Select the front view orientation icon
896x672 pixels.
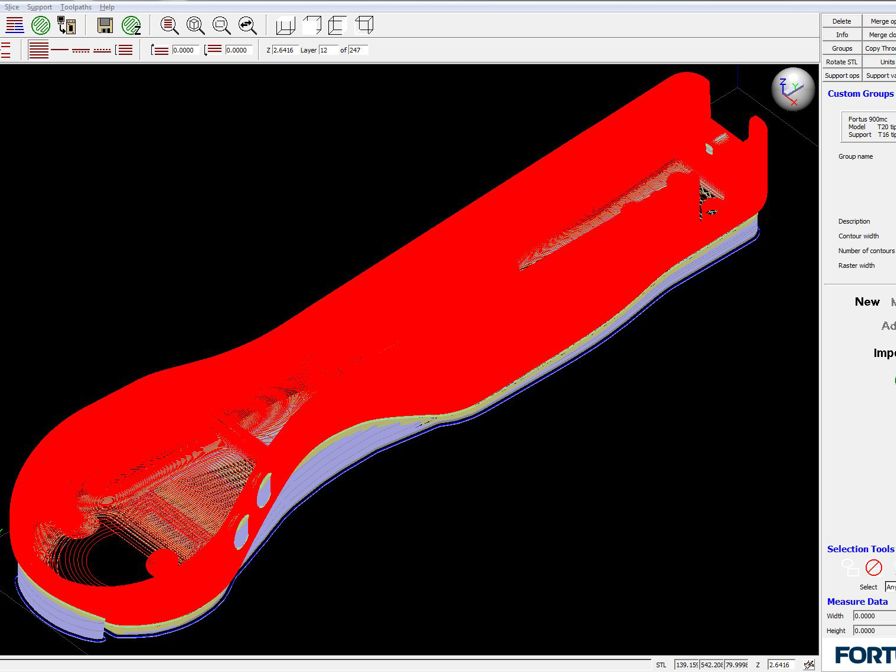click(337, 25)
